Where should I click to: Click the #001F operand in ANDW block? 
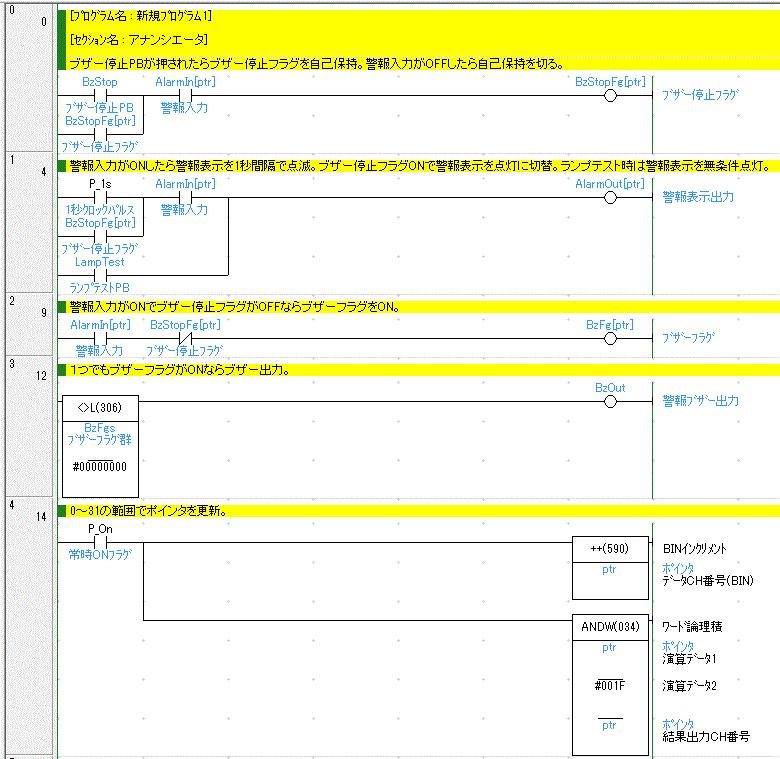[x=609, y=685]
